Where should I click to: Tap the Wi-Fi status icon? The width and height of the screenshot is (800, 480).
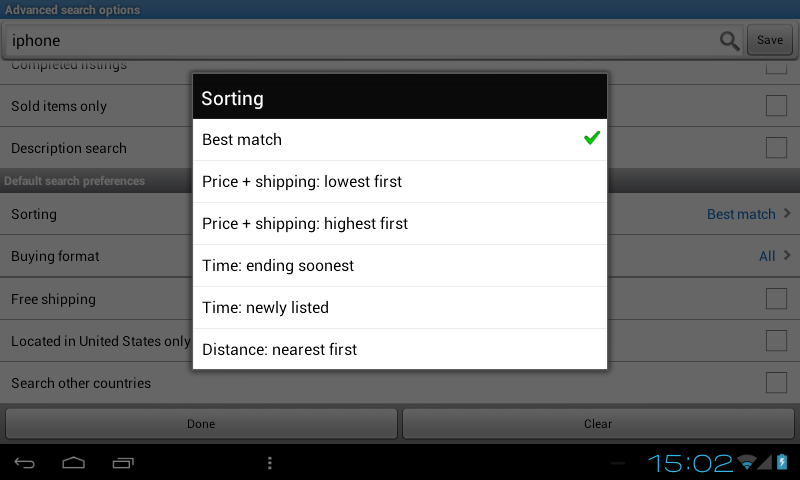pyautogui.click(x=746, y=462)
